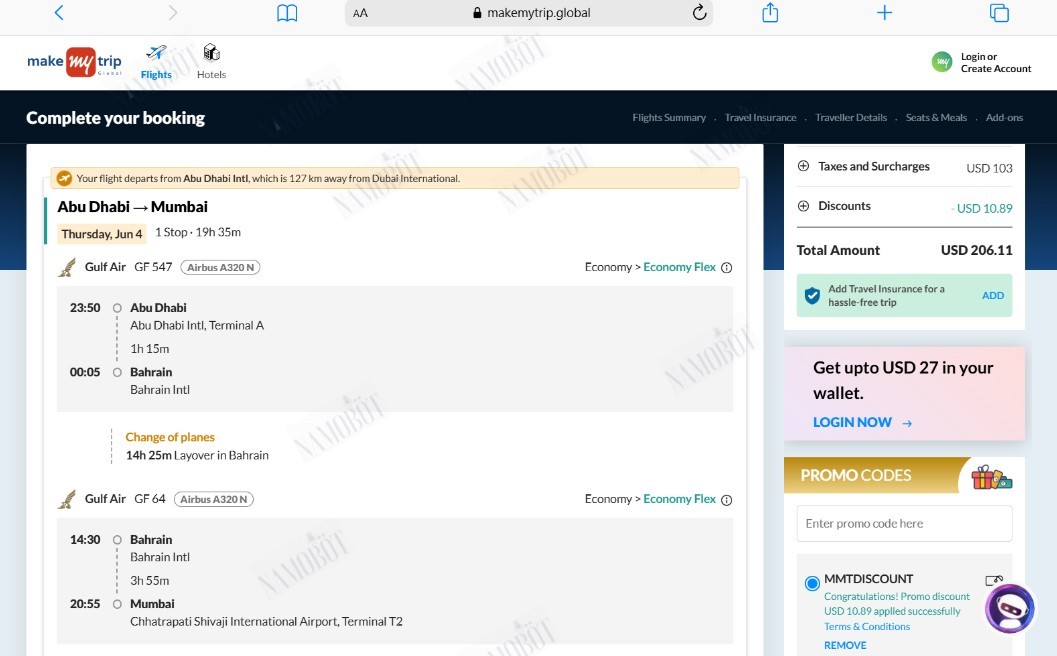Jump to the Seats & Meals section
The width and height of the screenshot is (1057, 656).
click(x=936, y=117)
